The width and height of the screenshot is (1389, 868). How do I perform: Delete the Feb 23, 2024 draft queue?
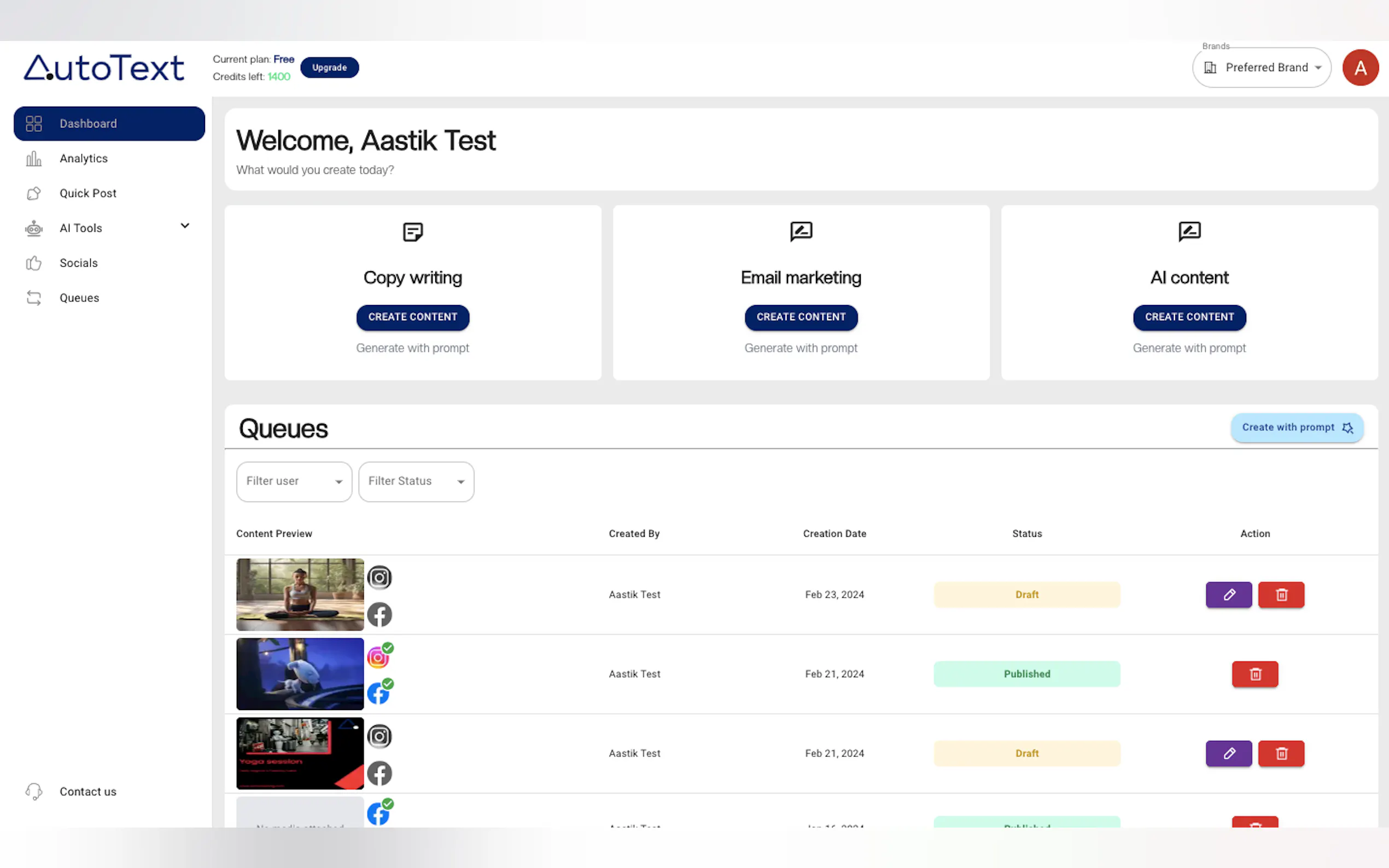tap(1281, 595)
